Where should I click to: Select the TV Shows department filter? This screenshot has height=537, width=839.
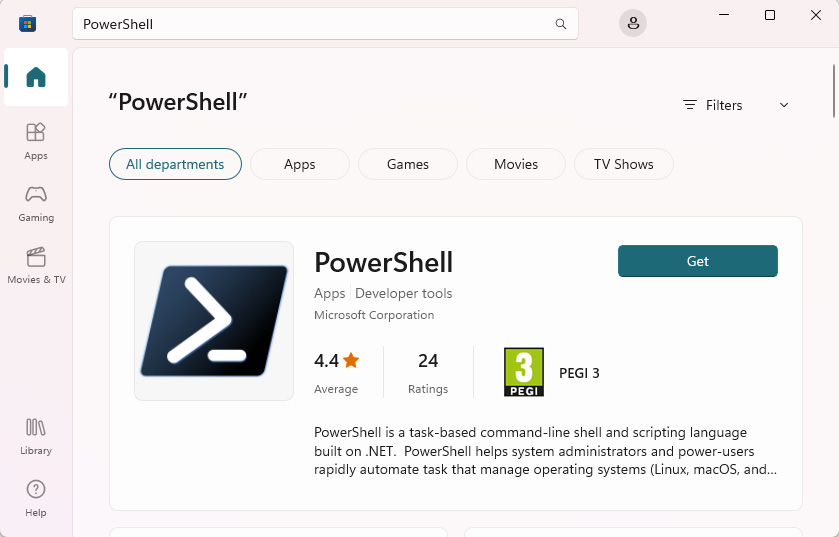pos(624,164)
